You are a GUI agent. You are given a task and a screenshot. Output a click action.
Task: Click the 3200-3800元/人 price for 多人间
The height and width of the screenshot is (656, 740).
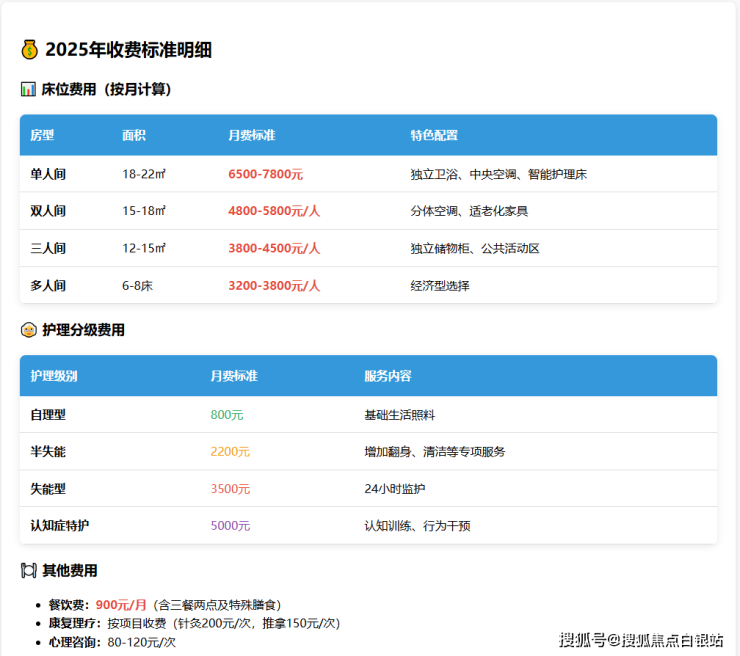pyautogui.click(x=274, y=285)
